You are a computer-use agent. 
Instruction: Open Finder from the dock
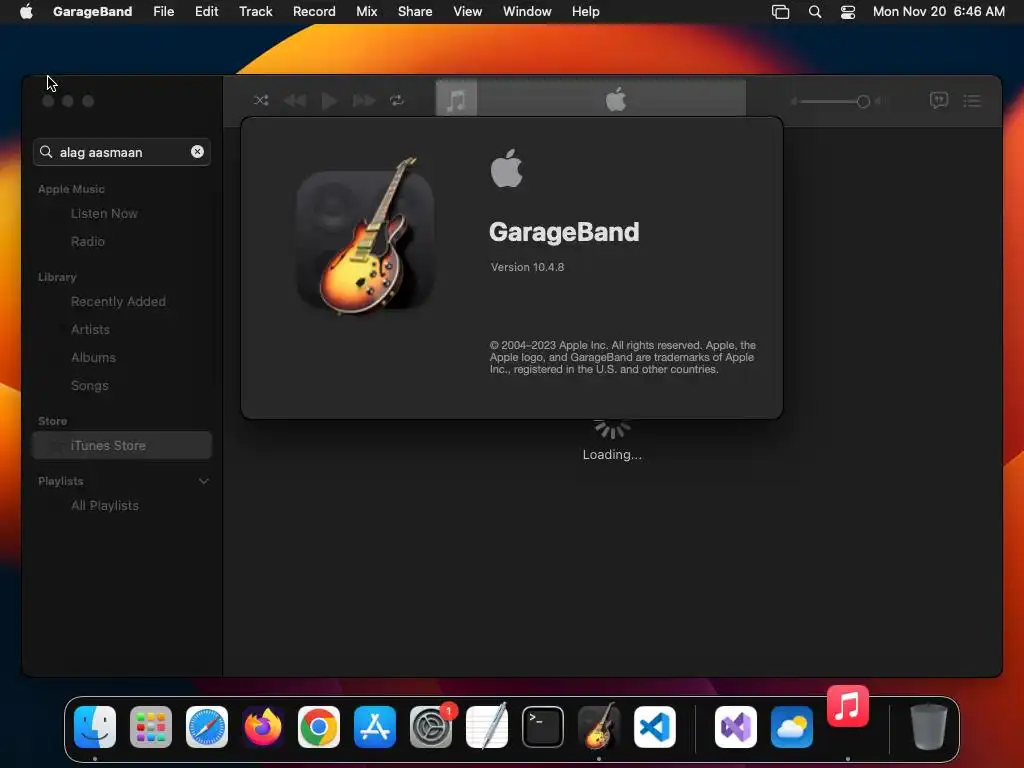point(95,727)
